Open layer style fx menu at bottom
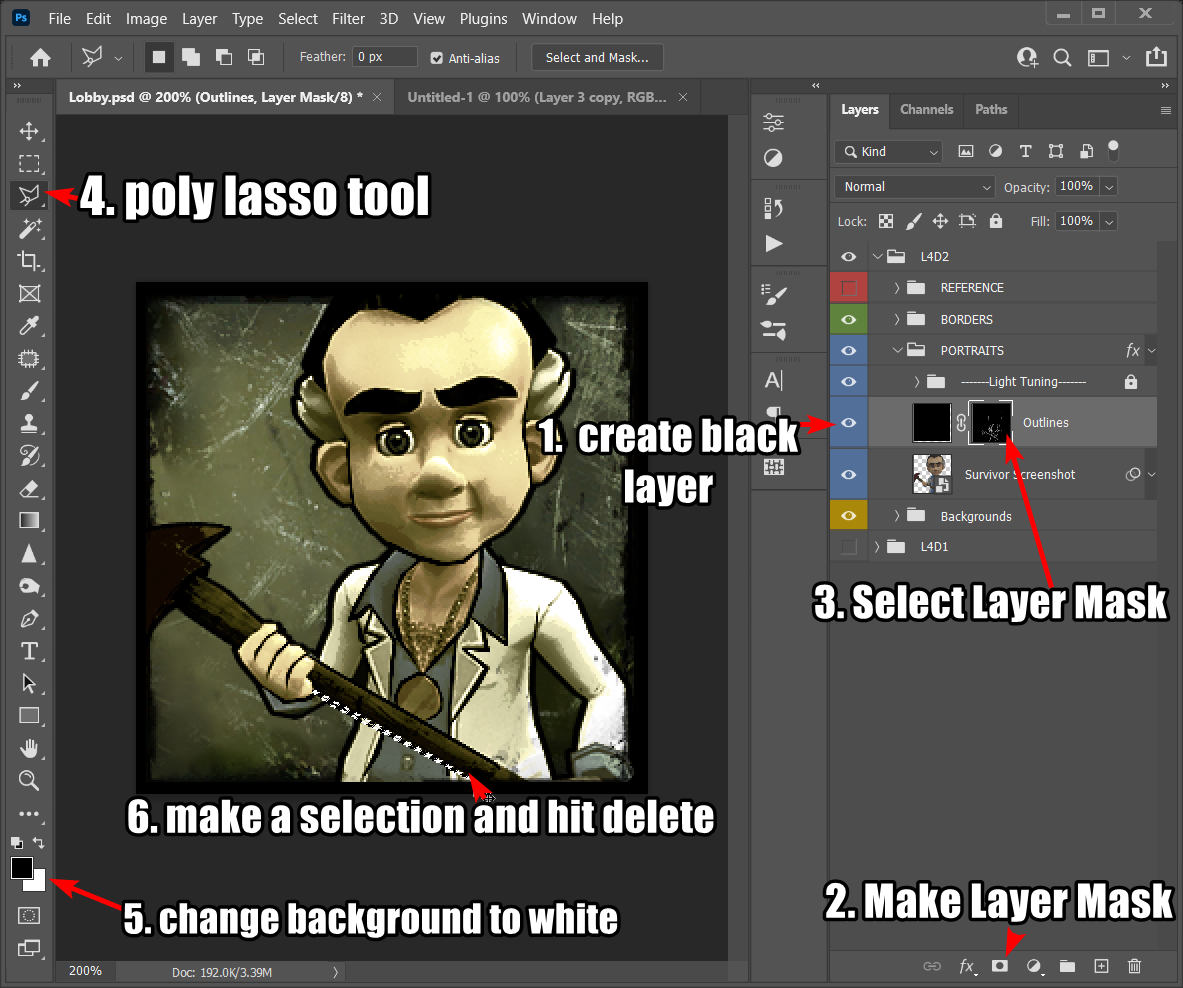The image size is (1183, 988). tap(966, 966)
